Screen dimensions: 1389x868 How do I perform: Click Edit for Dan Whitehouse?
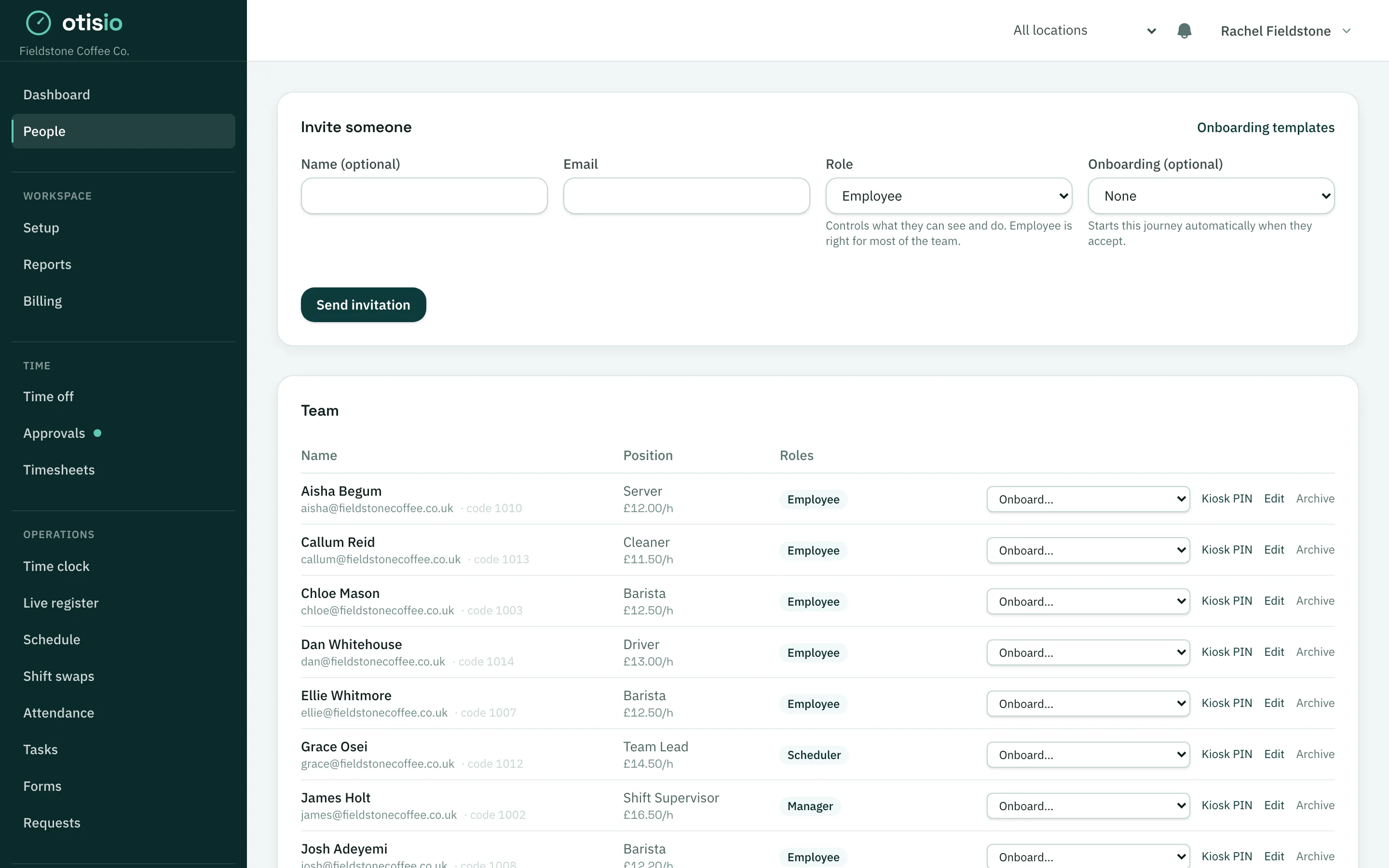click(x=1274, y=652)
